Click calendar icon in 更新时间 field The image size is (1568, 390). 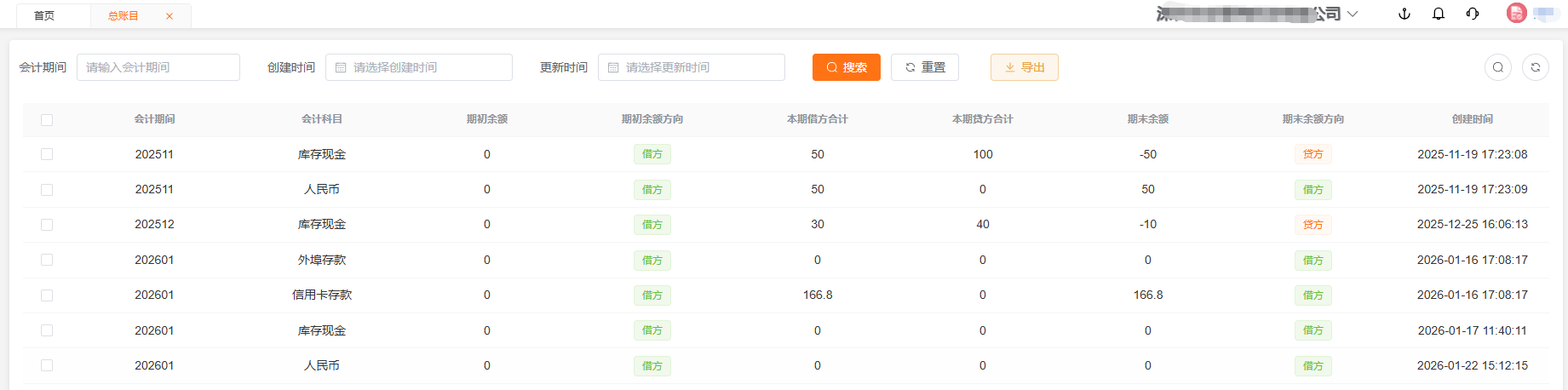tap(613, 67)
